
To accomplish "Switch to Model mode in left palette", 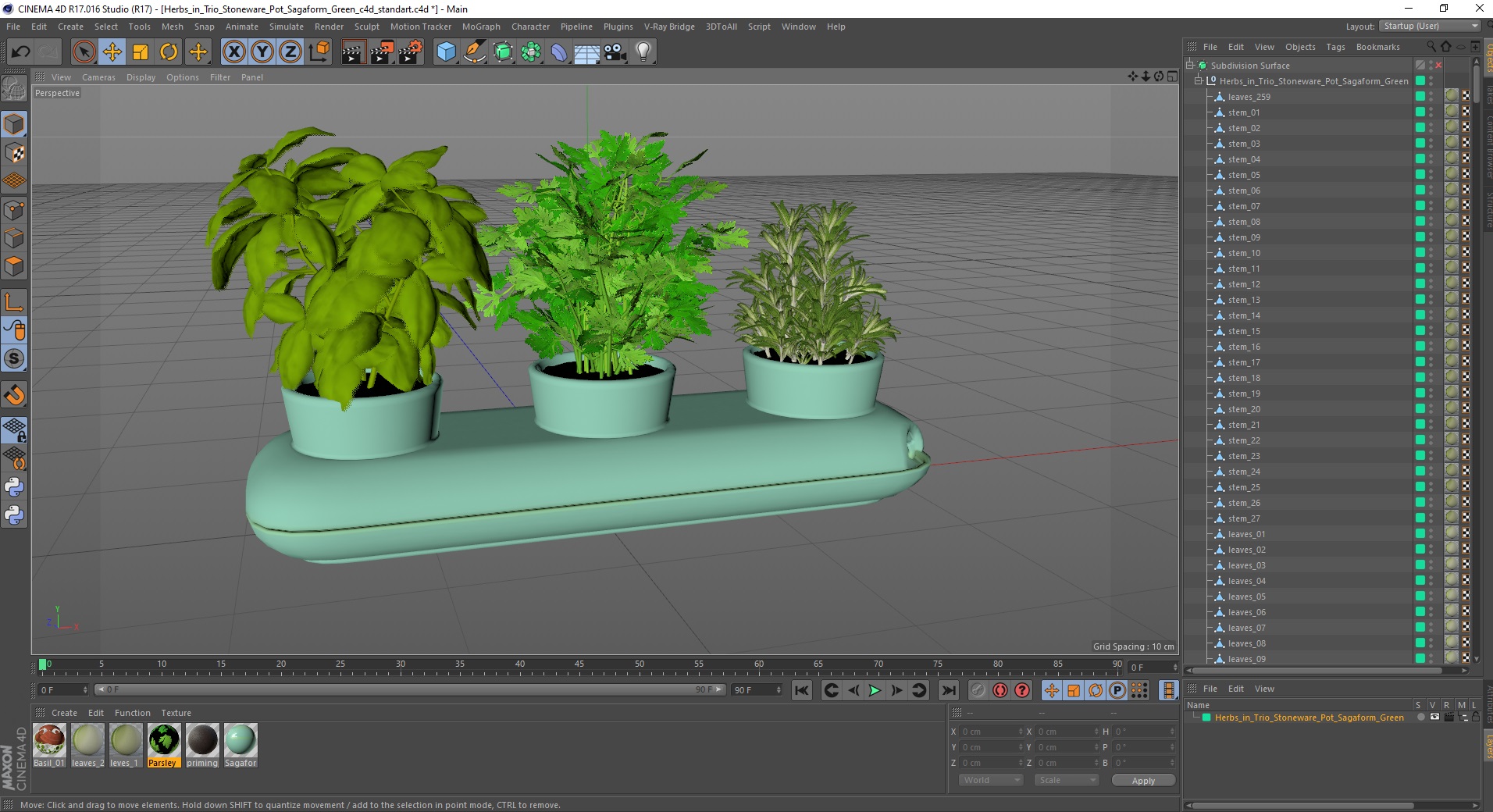I will click(14, 124).
